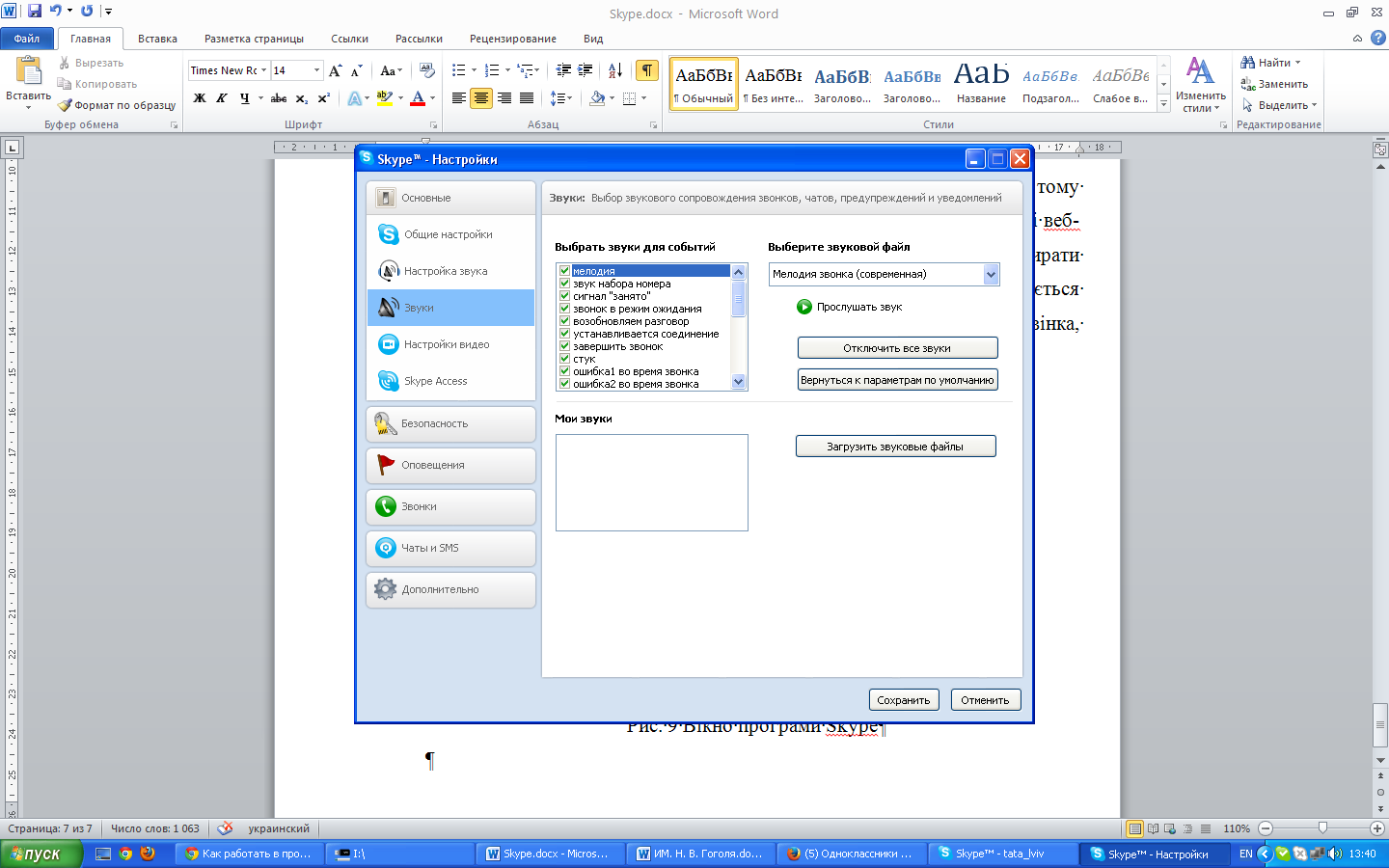The height and width of the screenshot is (868, 1389).
Task: Click Отменить button in Skype settings
Action: coord(985,700)
